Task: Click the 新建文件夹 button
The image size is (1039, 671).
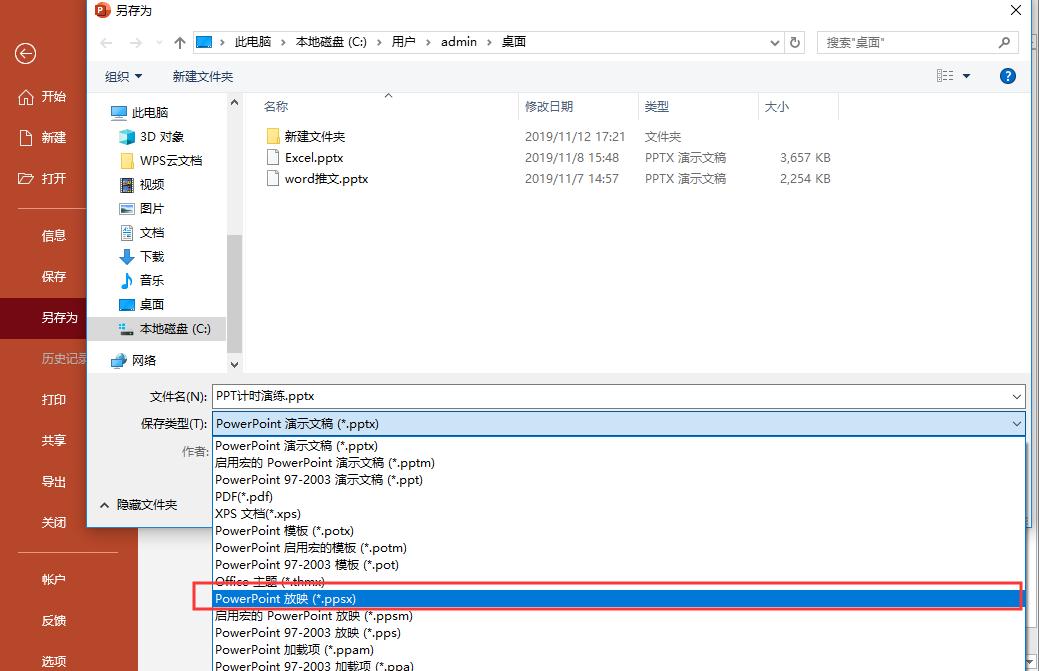Action: [202, 75]
